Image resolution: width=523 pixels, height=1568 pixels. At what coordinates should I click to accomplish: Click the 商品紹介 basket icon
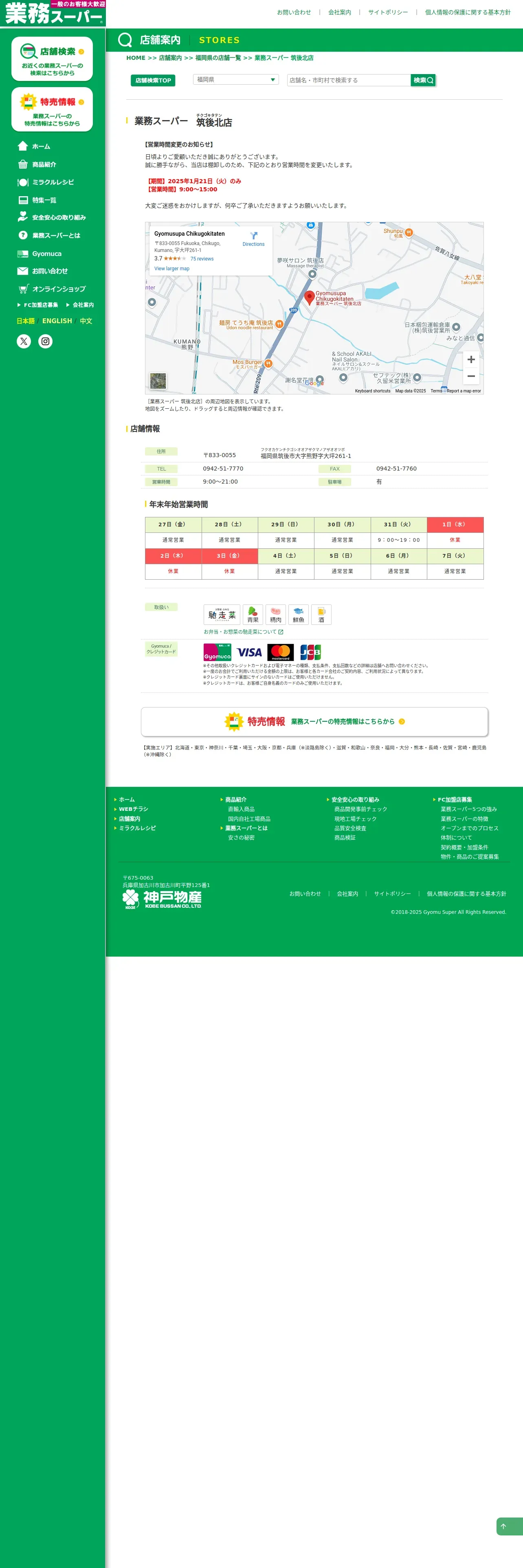pyautogui.click(x=23, y=164)
